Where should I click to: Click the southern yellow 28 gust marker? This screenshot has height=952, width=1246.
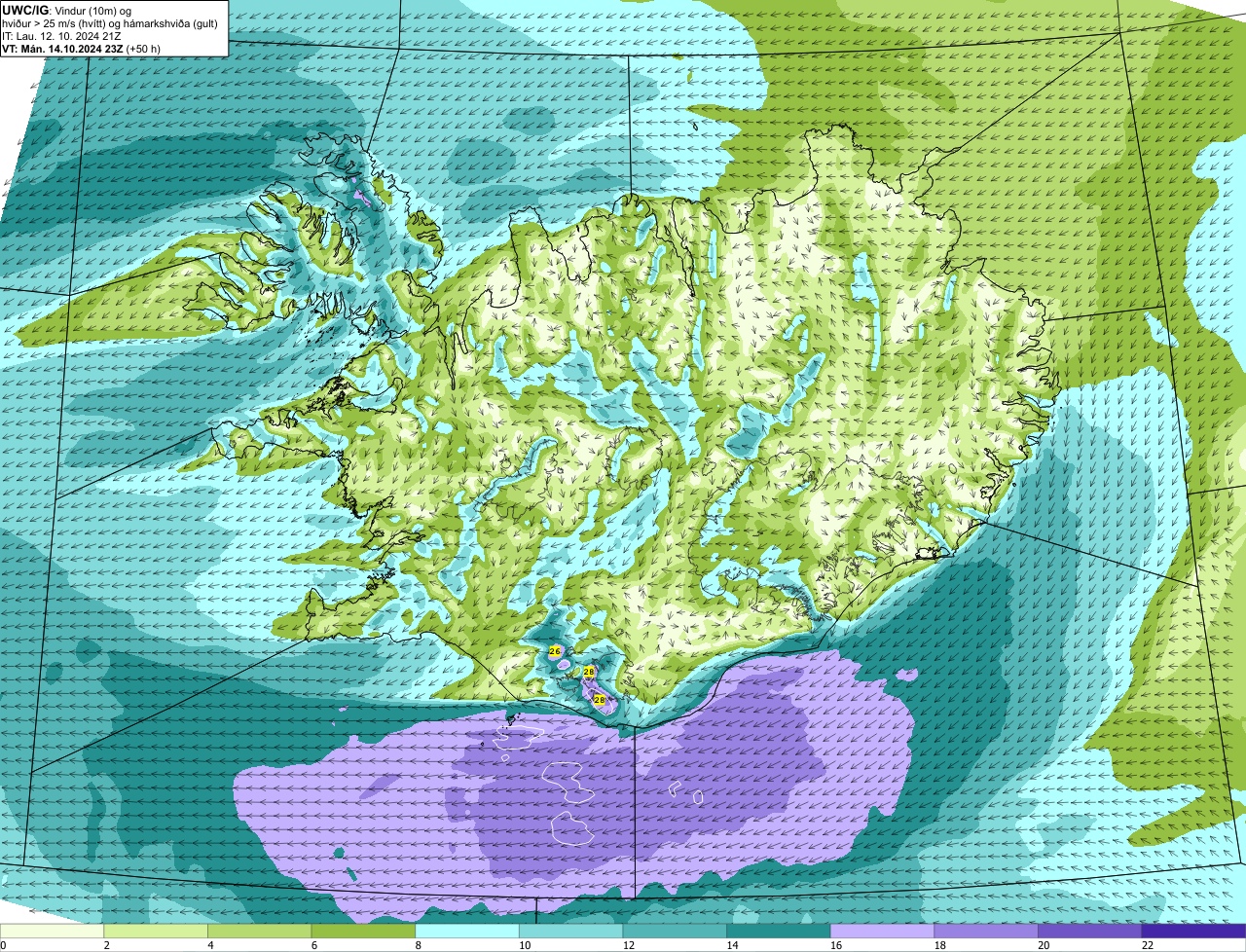[600, 700]
